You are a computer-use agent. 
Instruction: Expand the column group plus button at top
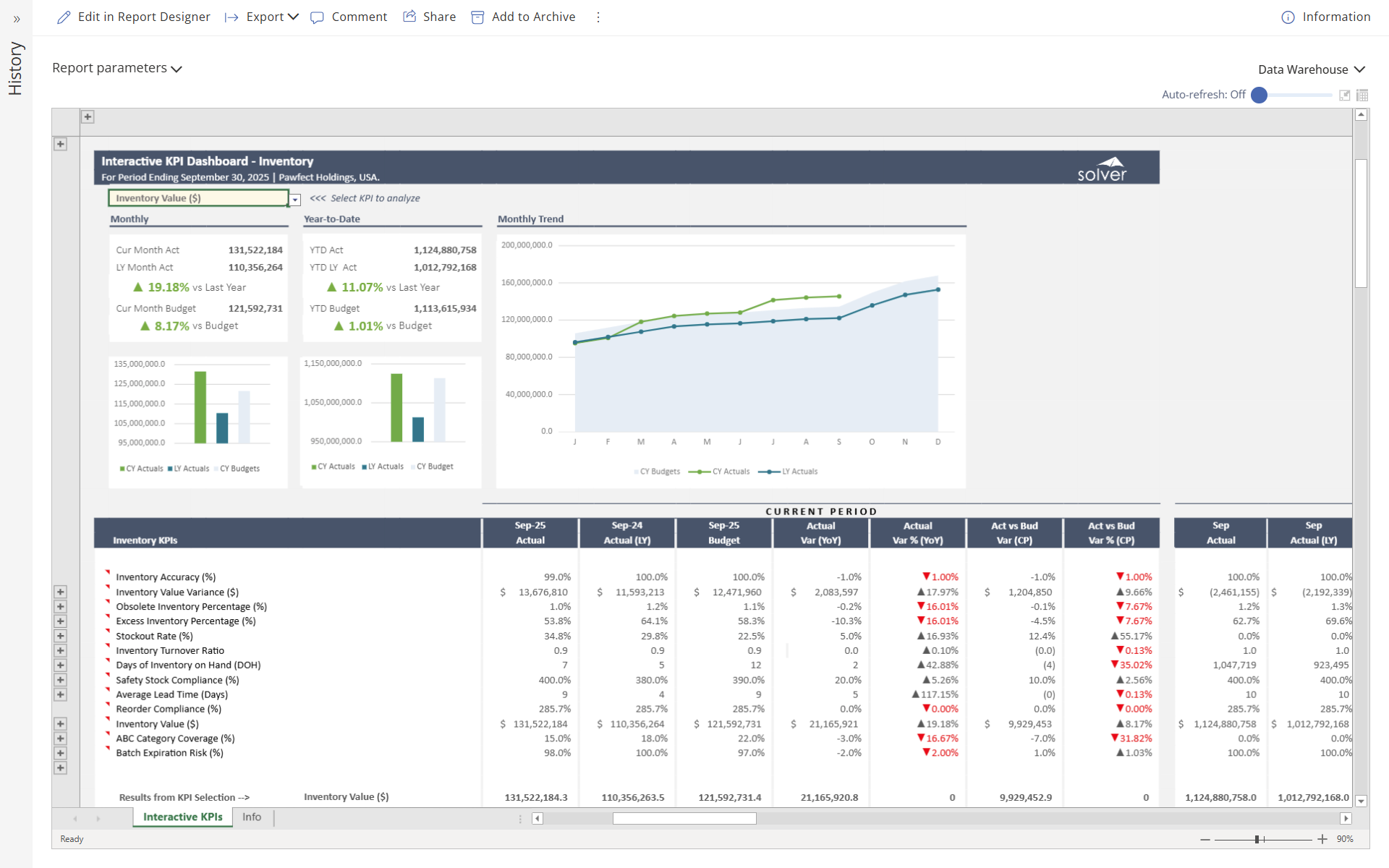tap(88, 116)
